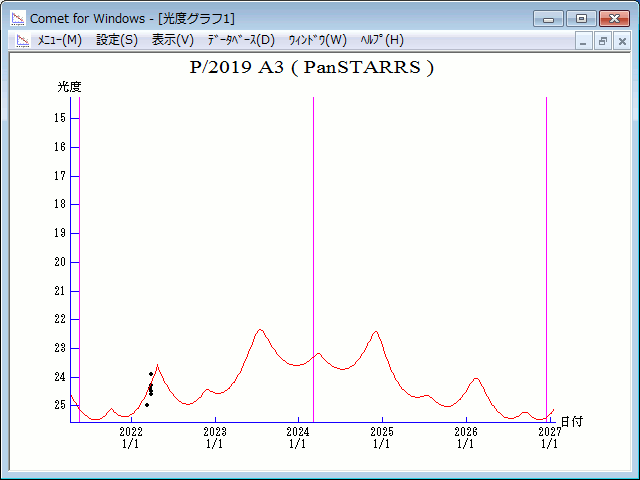Open the 表示(V) view menu
Screen dimensions: 640x480
pos(172,40)
